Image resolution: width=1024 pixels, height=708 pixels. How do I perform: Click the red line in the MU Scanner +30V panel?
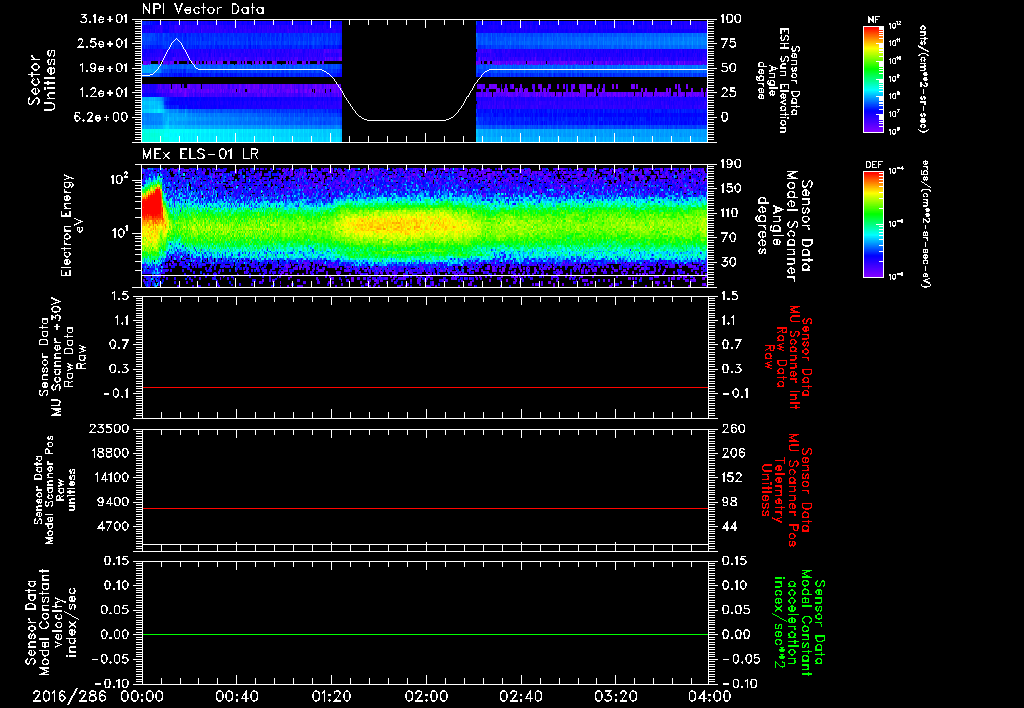tap(425, 387)
